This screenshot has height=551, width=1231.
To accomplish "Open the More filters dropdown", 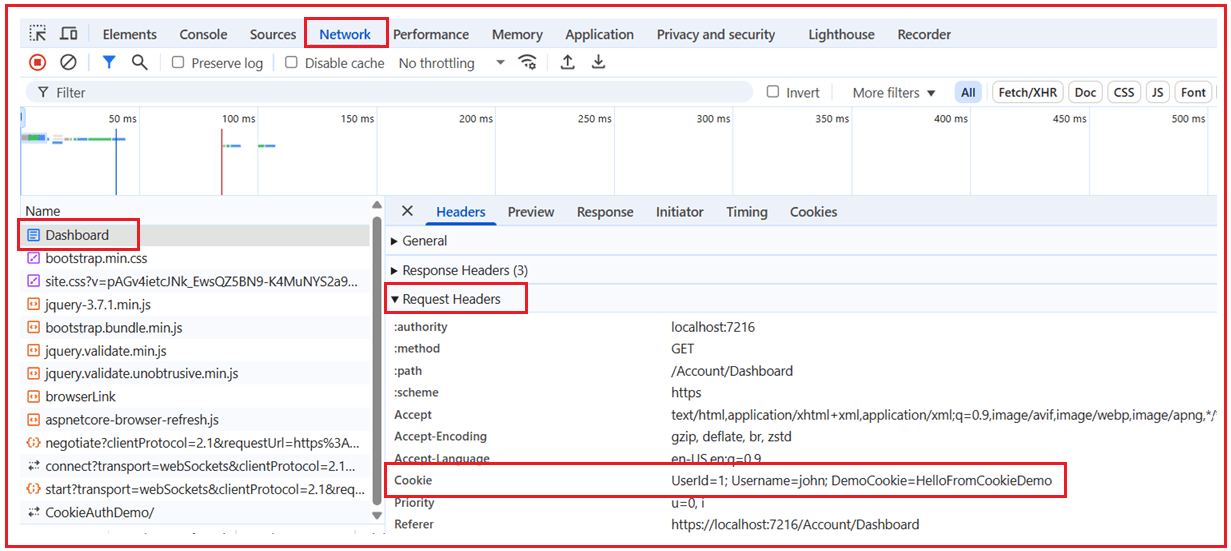I will (x=893, y=93).
